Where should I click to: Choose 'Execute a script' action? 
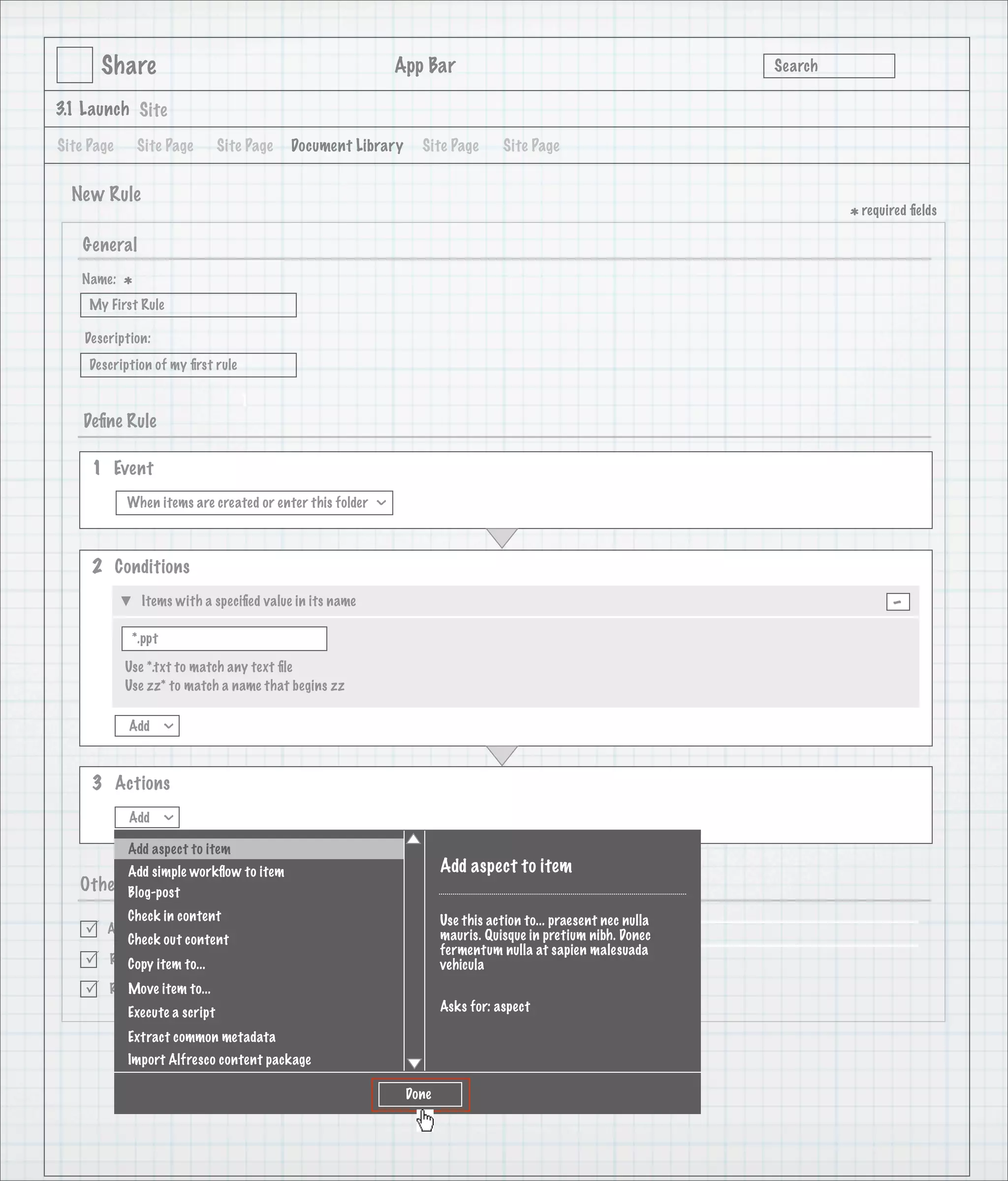click(171, 1012)
